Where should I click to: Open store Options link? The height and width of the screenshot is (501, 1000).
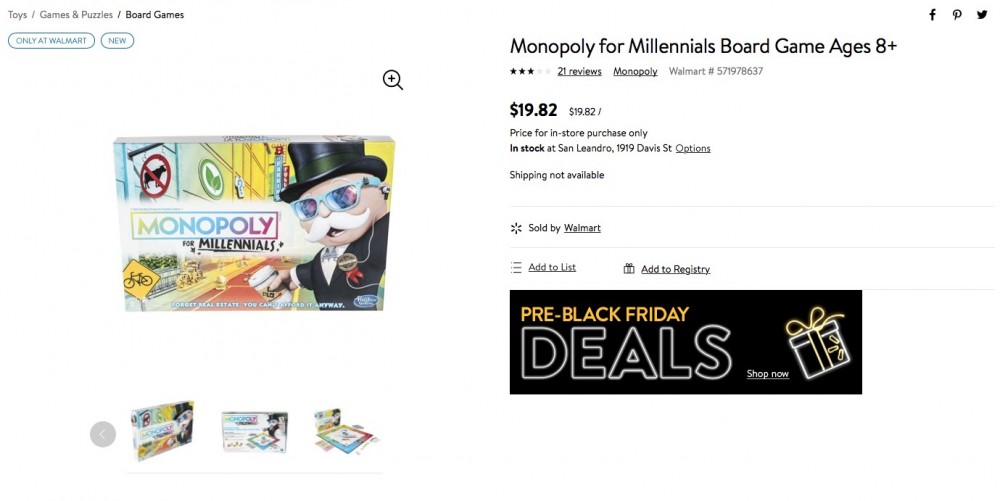[x=693, y=148]
